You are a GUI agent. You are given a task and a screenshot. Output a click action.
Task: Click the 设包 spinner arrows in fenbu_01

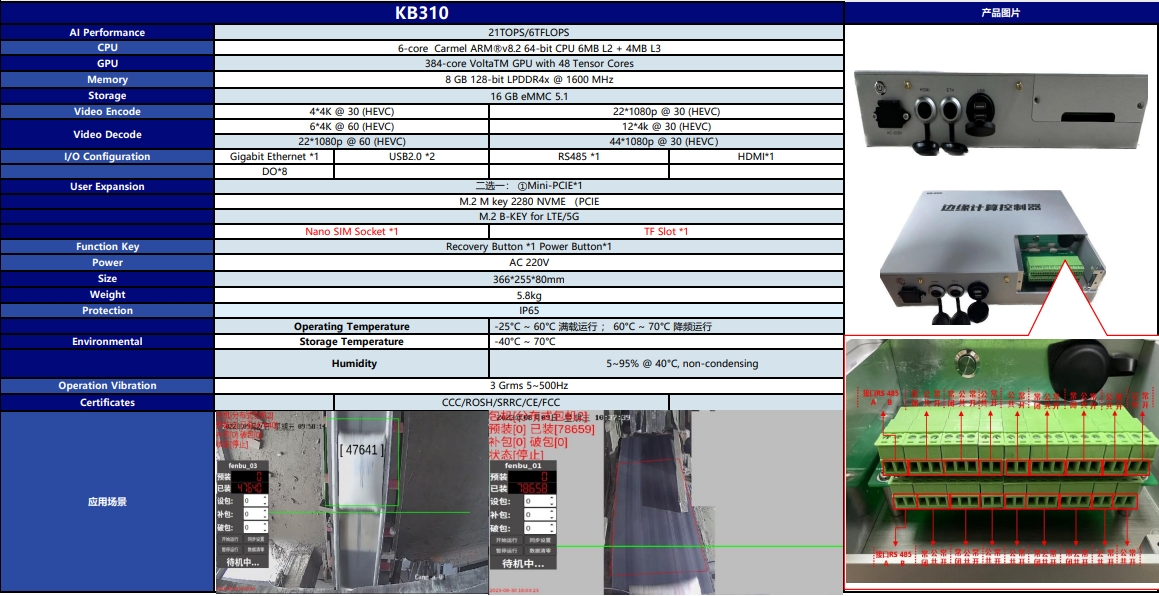551,501
